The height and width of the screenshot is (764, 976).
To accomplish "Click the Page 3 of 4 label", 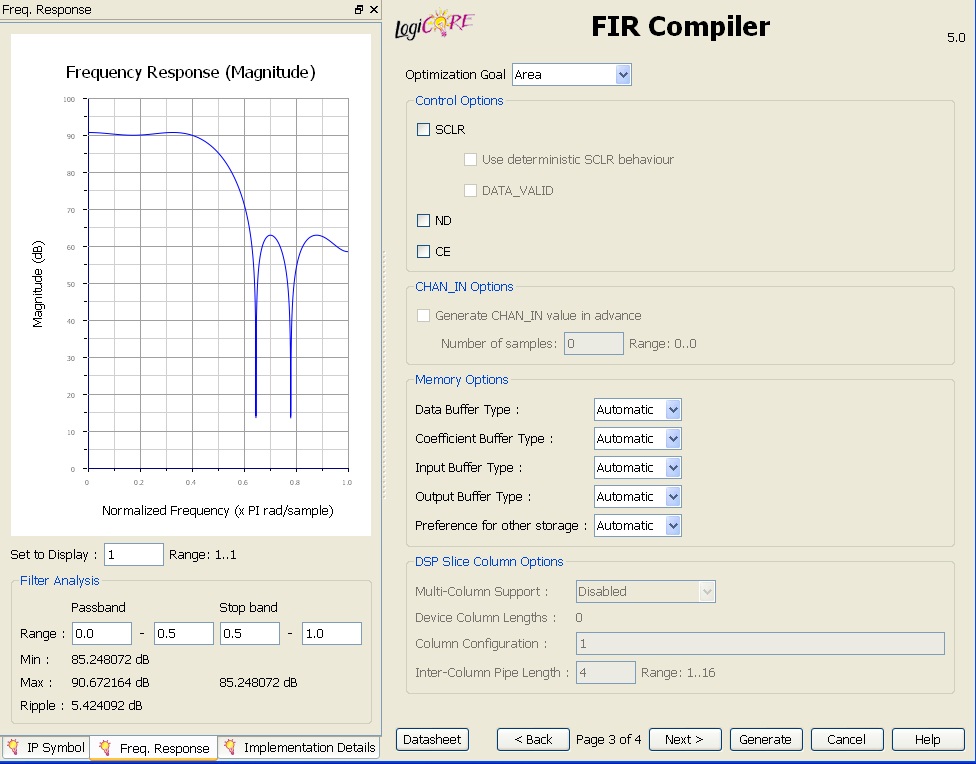I will pyautogui.click(x=609, y=740).
